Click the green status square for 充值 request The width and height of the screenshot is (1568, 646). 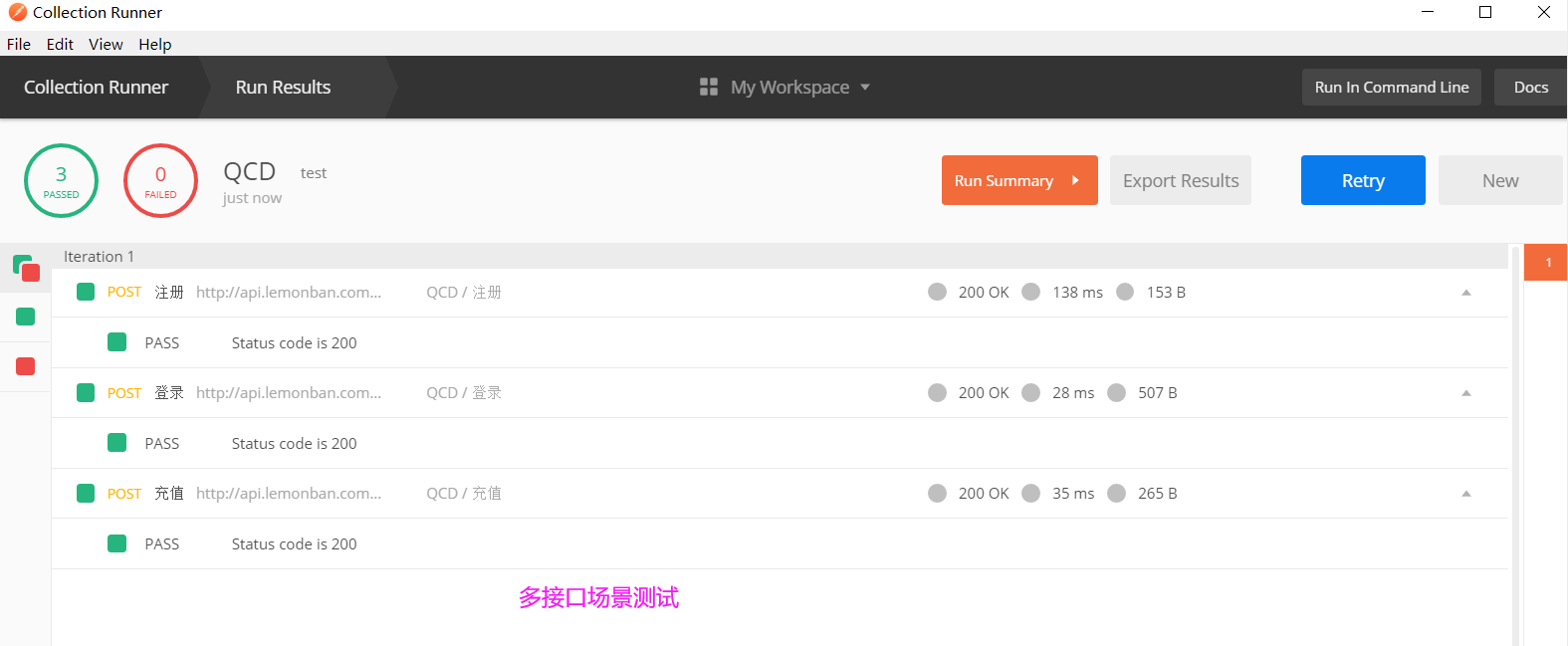pos(86,493)
